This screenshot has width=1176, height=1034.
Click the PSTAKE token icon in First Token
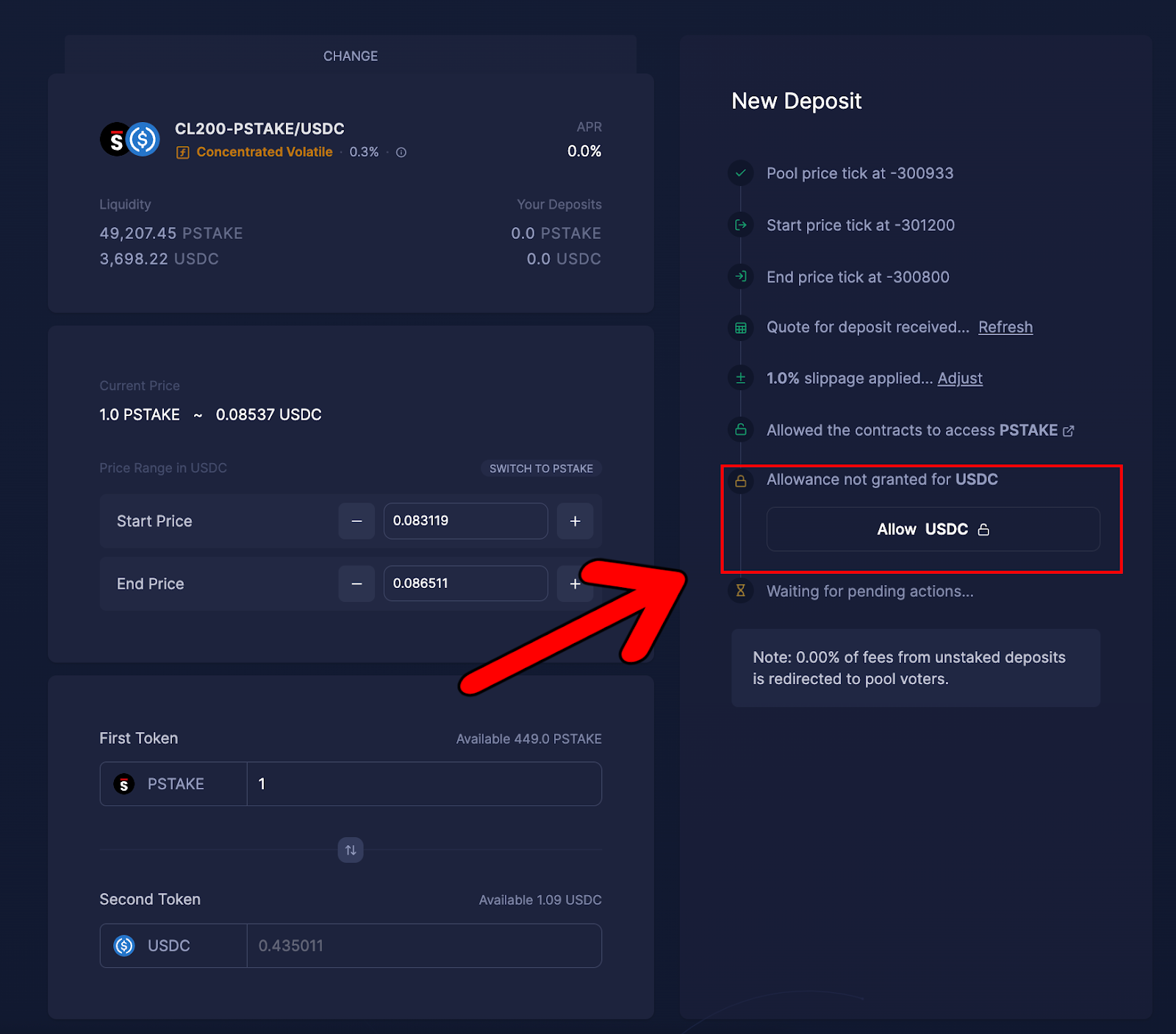(124, 784)
